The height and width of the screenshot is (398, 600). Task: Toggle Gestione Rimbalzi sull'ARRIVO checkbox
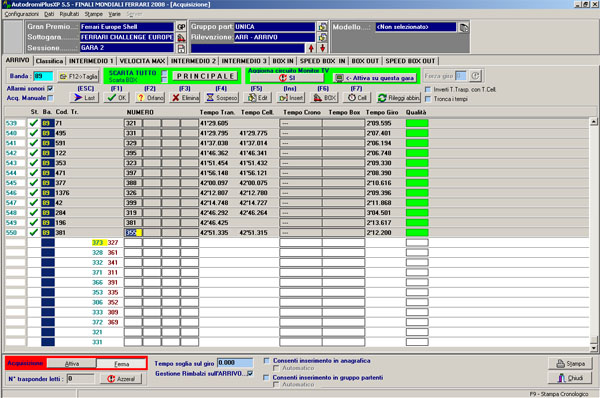[250, 374]
